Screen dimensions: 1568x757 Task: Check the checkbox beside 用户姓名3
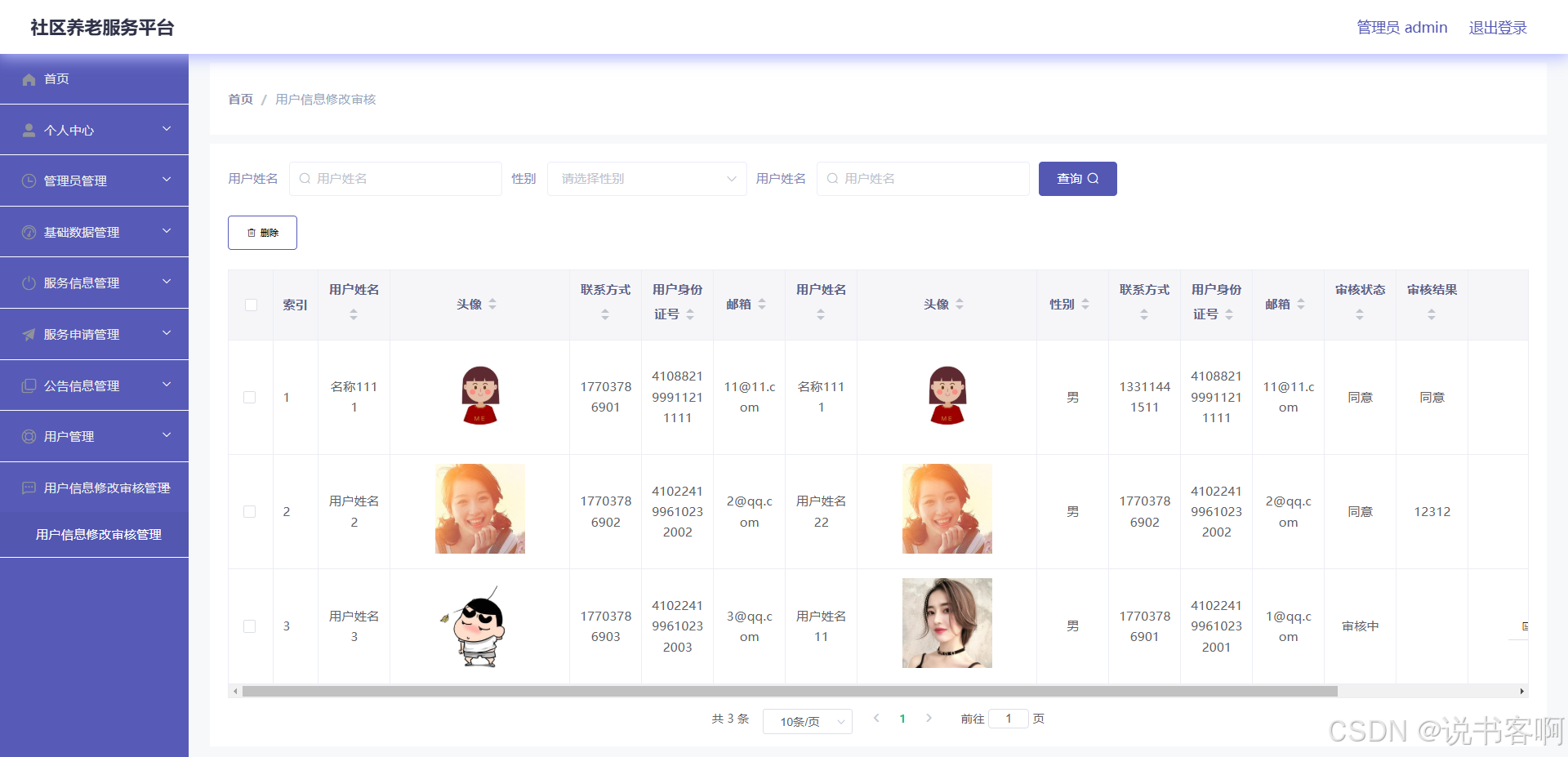[250, 626]
